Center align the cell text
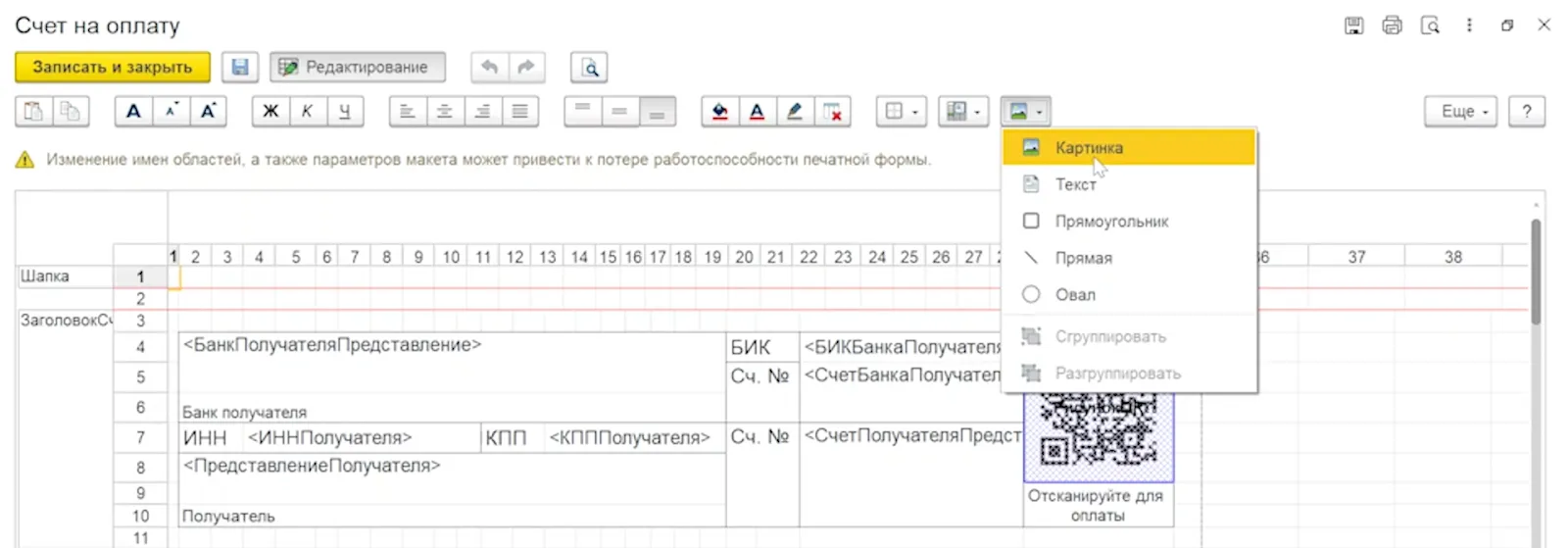Image resolution: width=1568 pixels, height=548 pixels. 444,112
